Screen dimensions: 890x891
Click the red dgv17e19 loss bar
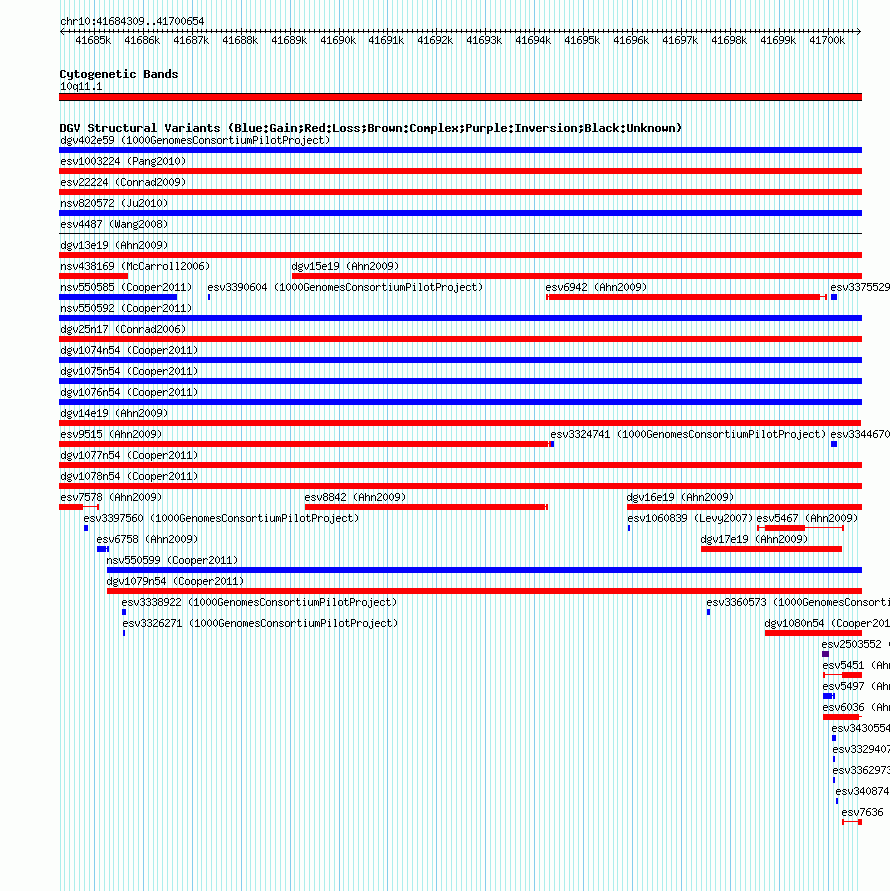tap(771, 549)
